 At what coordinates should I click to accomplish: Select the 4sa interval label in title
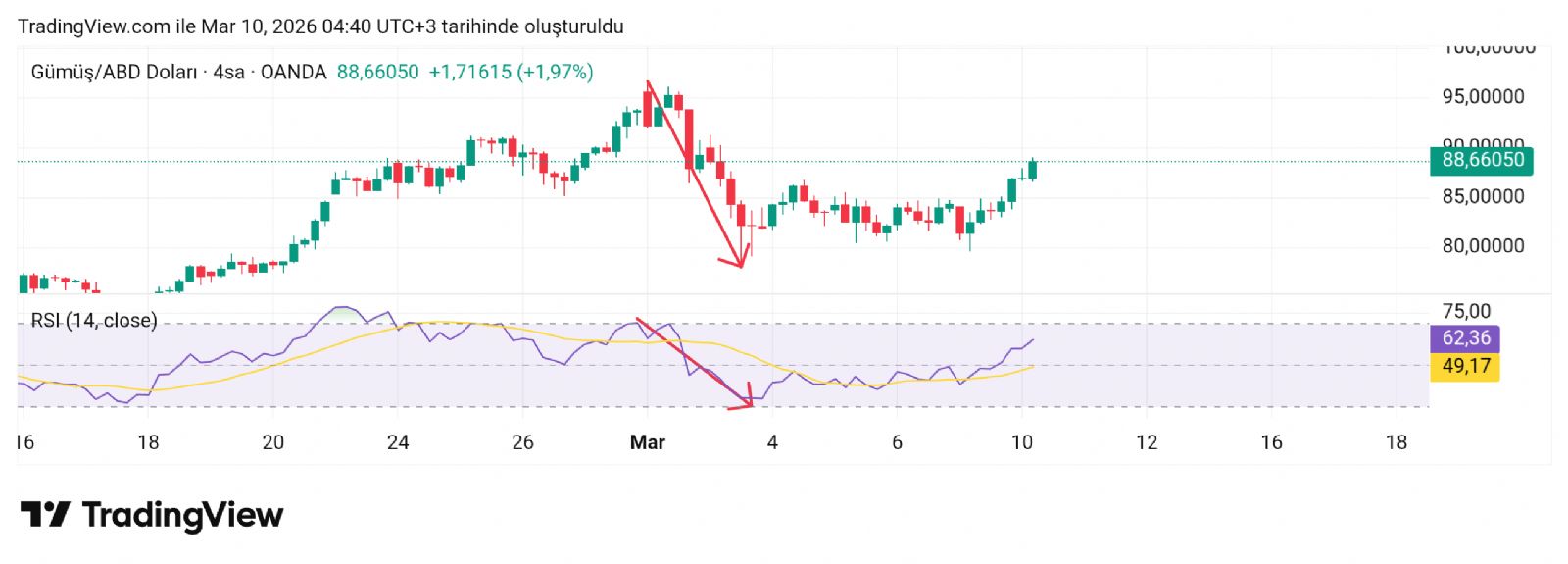point(228,72)
